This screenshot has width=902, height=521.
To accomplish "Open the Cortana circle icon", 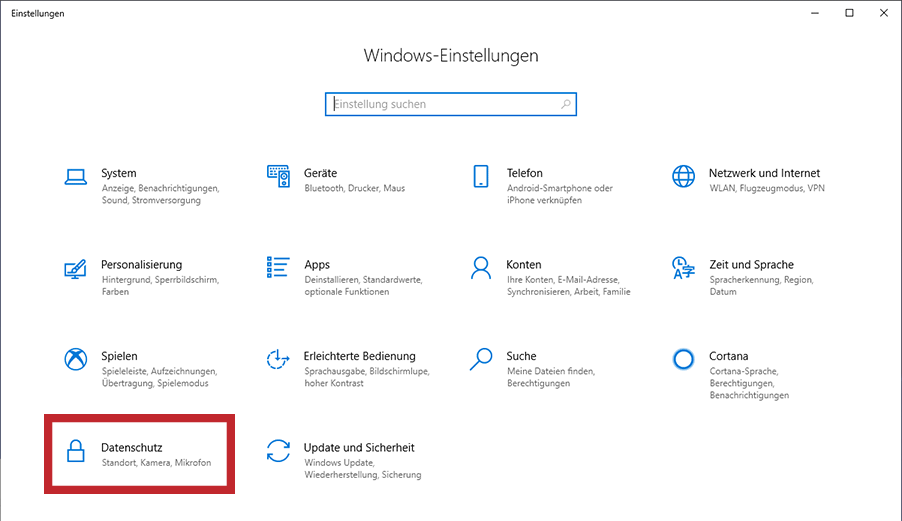I will pyautogui.click(x=683, y=359).
